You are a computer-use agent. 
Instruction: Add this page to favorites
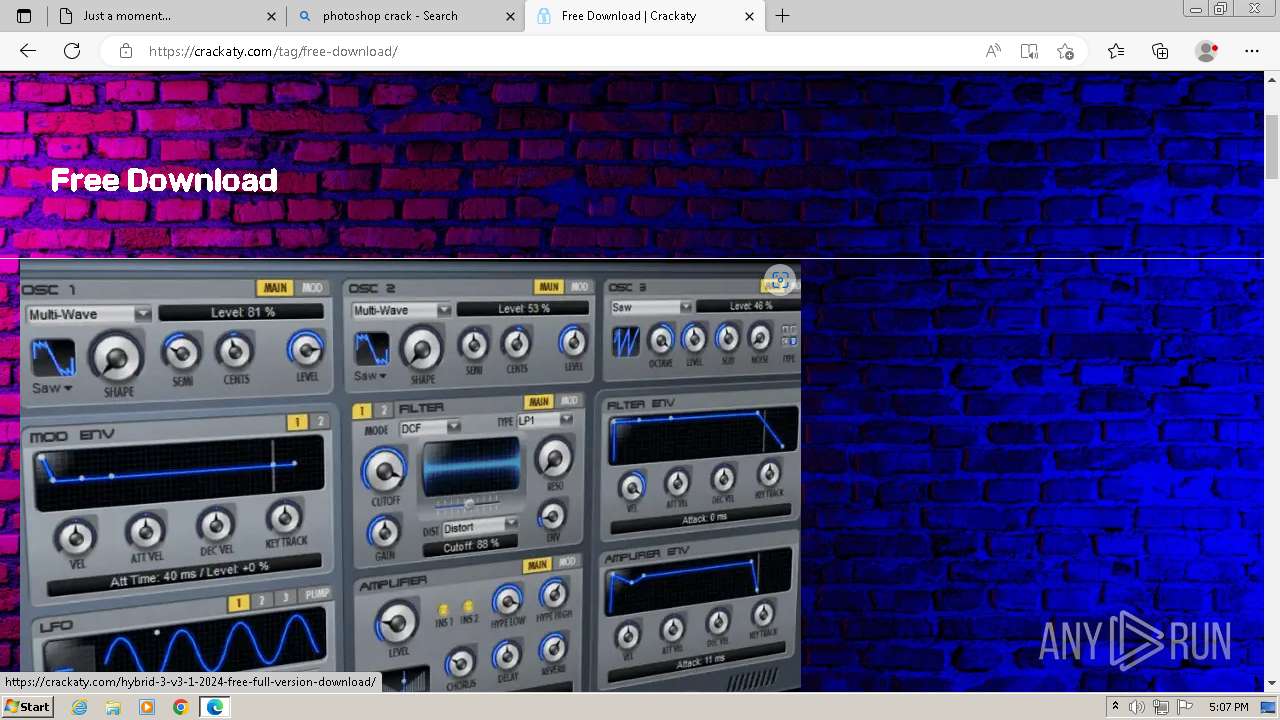tap(1065, 51)
